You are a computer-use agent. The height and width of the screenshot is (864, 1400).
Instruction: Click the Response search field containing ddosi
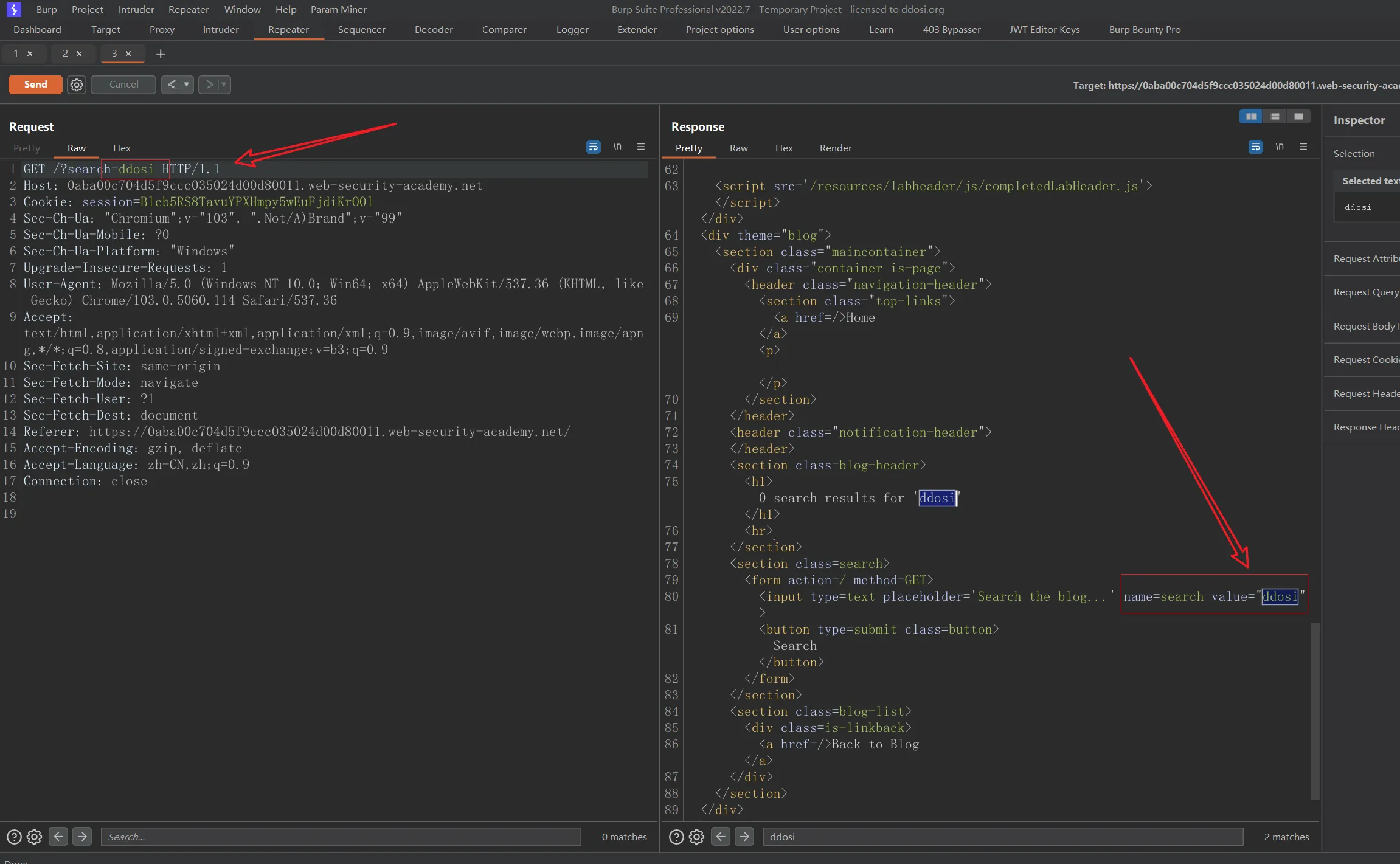pyautogui.click(x=1003, y=837)
